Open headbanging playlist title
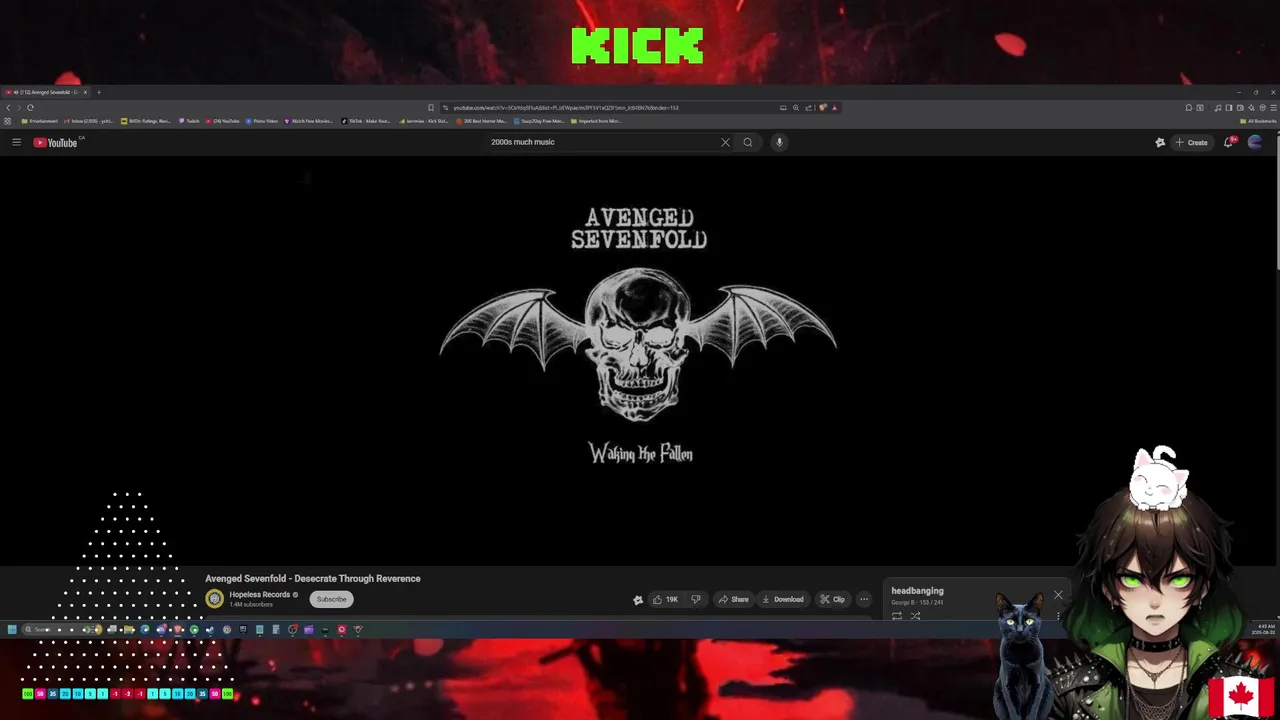 (x=917, y=591)
